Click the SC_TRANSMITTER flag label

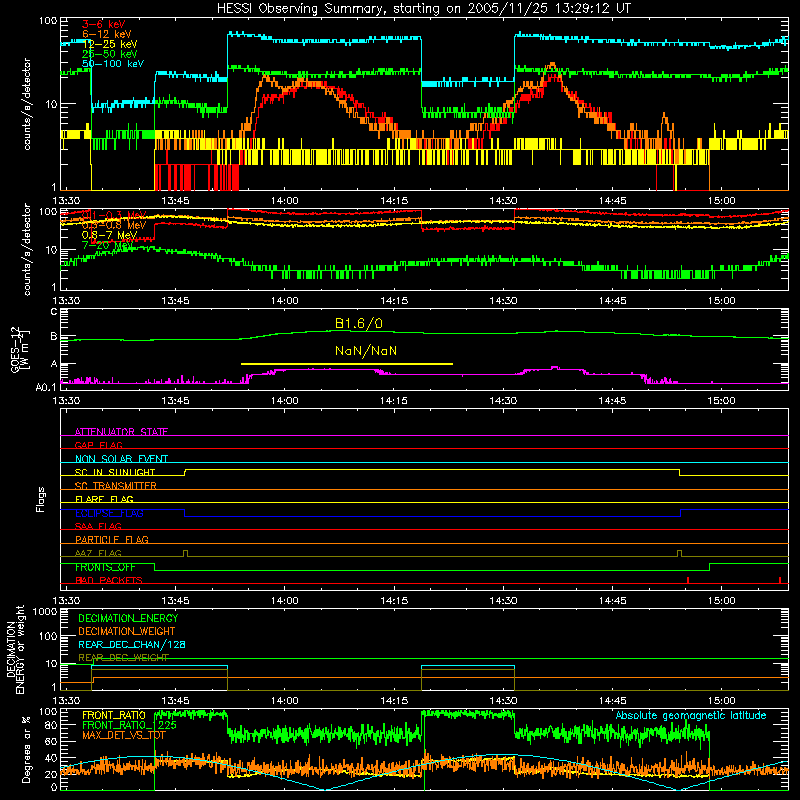tap(116, 486)
